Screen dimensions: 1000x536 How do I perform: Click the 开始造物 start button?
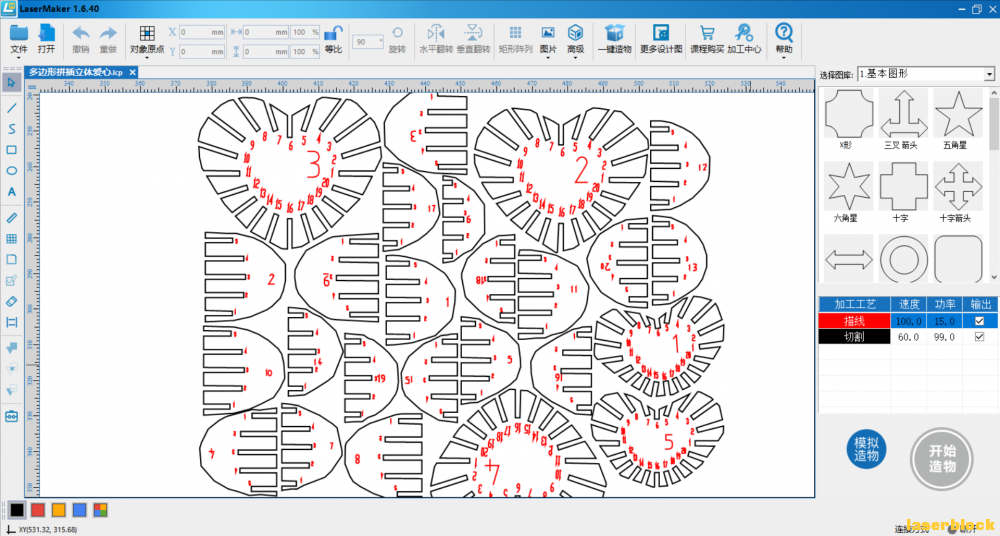(x=942, y=458)
